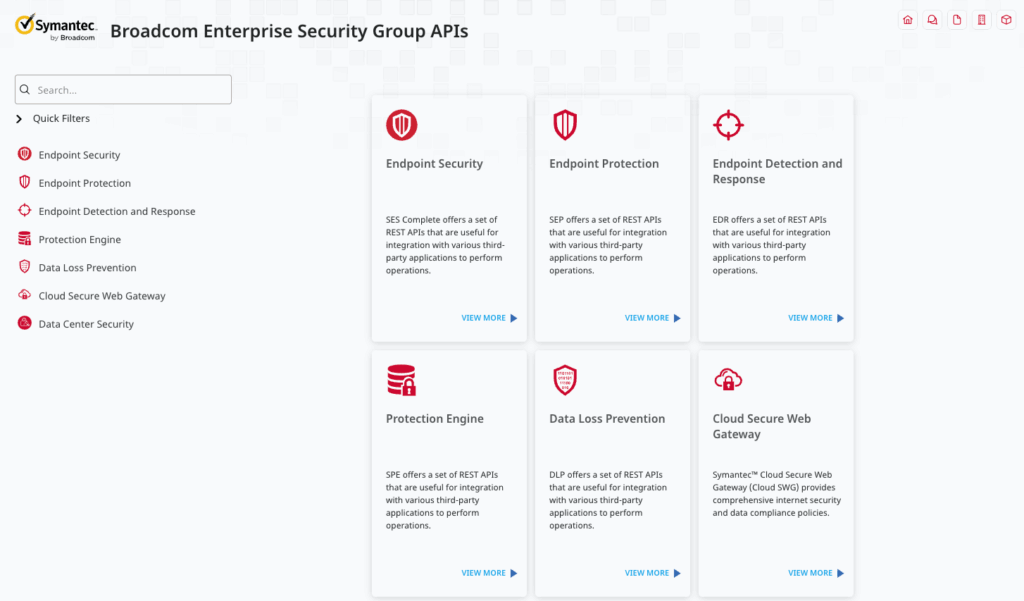Image resolution: width=1024 pixels, height=601 pixels.
Task: Click the Cloud Secure Web Gateway card icon
Action: 728,380
